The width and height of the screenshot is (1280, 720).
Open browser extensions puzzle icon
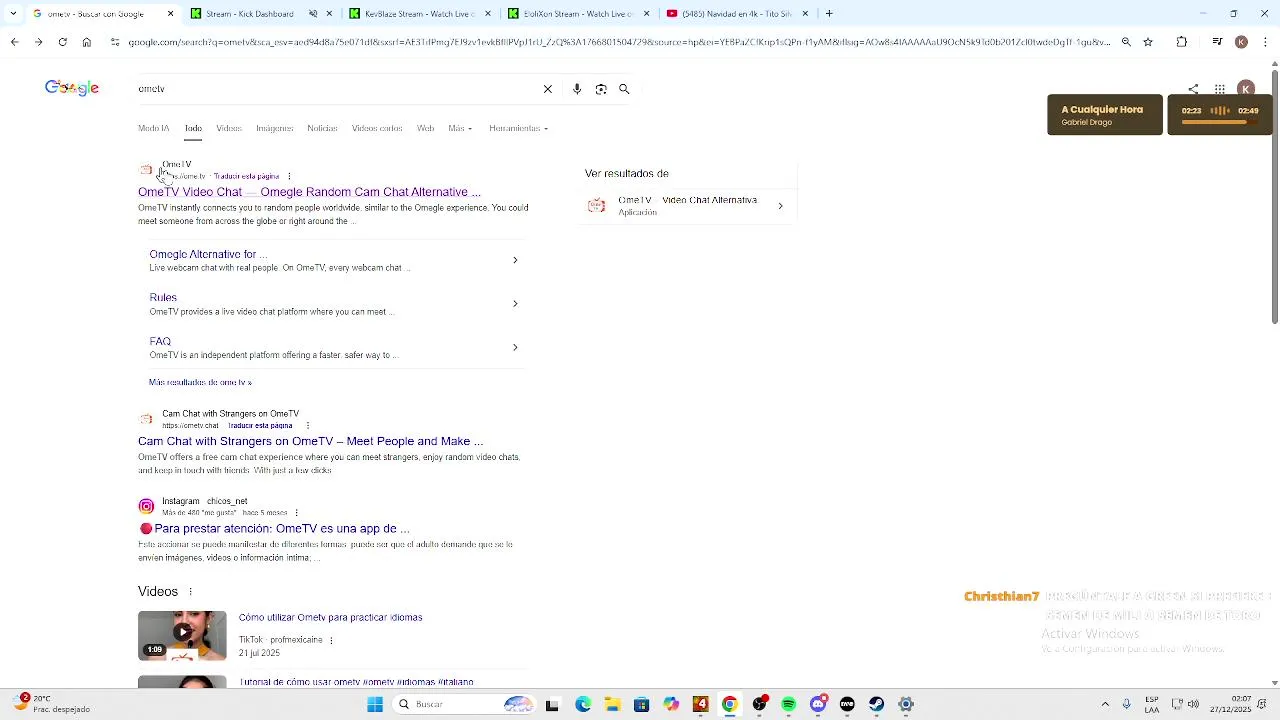pyautogui.click(x=1182, y=42)
